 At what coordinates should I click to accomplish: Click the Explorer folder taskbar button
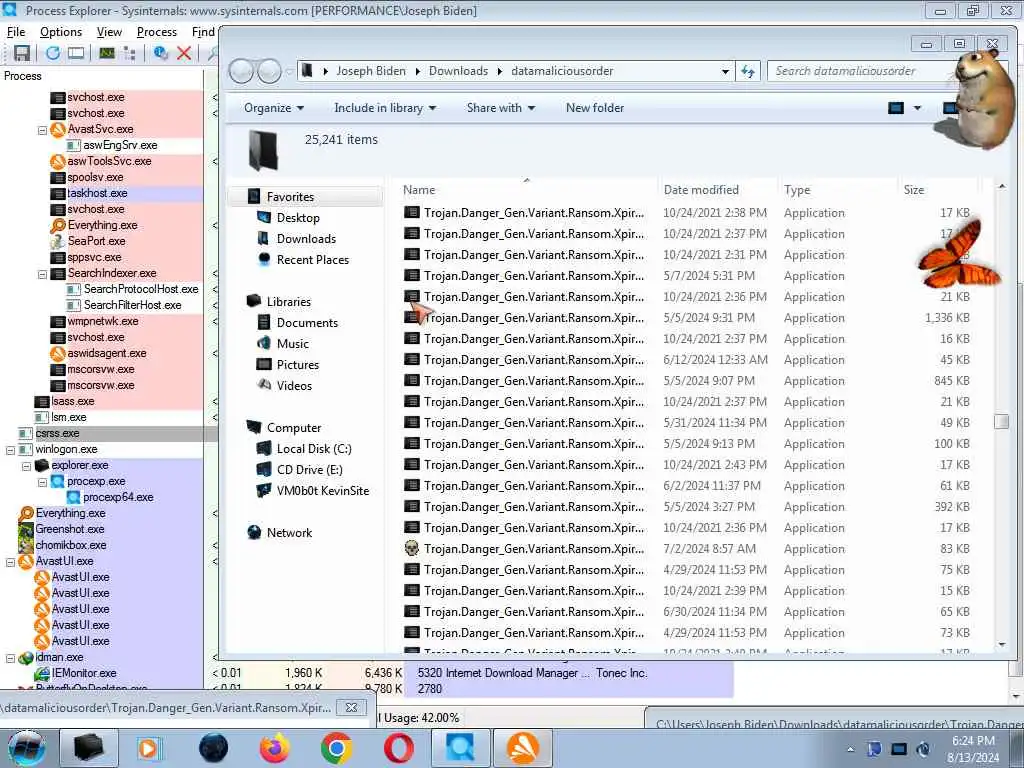(89, 748)
